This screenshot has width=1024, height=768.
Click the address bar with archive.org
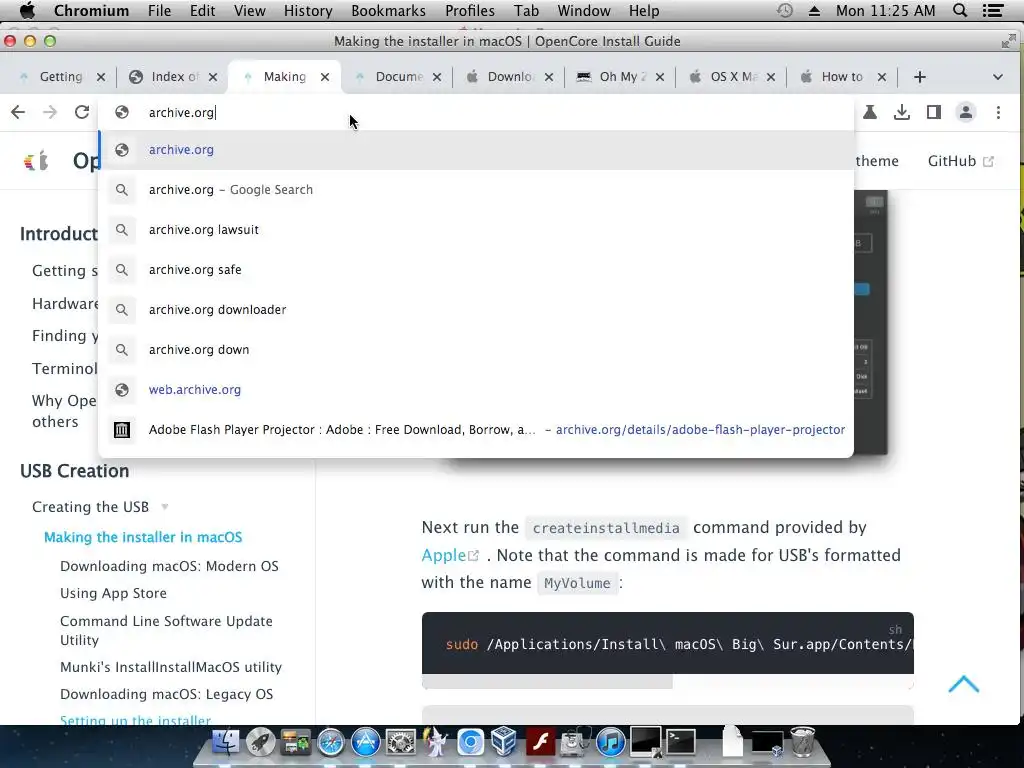[x=475, y=112]
